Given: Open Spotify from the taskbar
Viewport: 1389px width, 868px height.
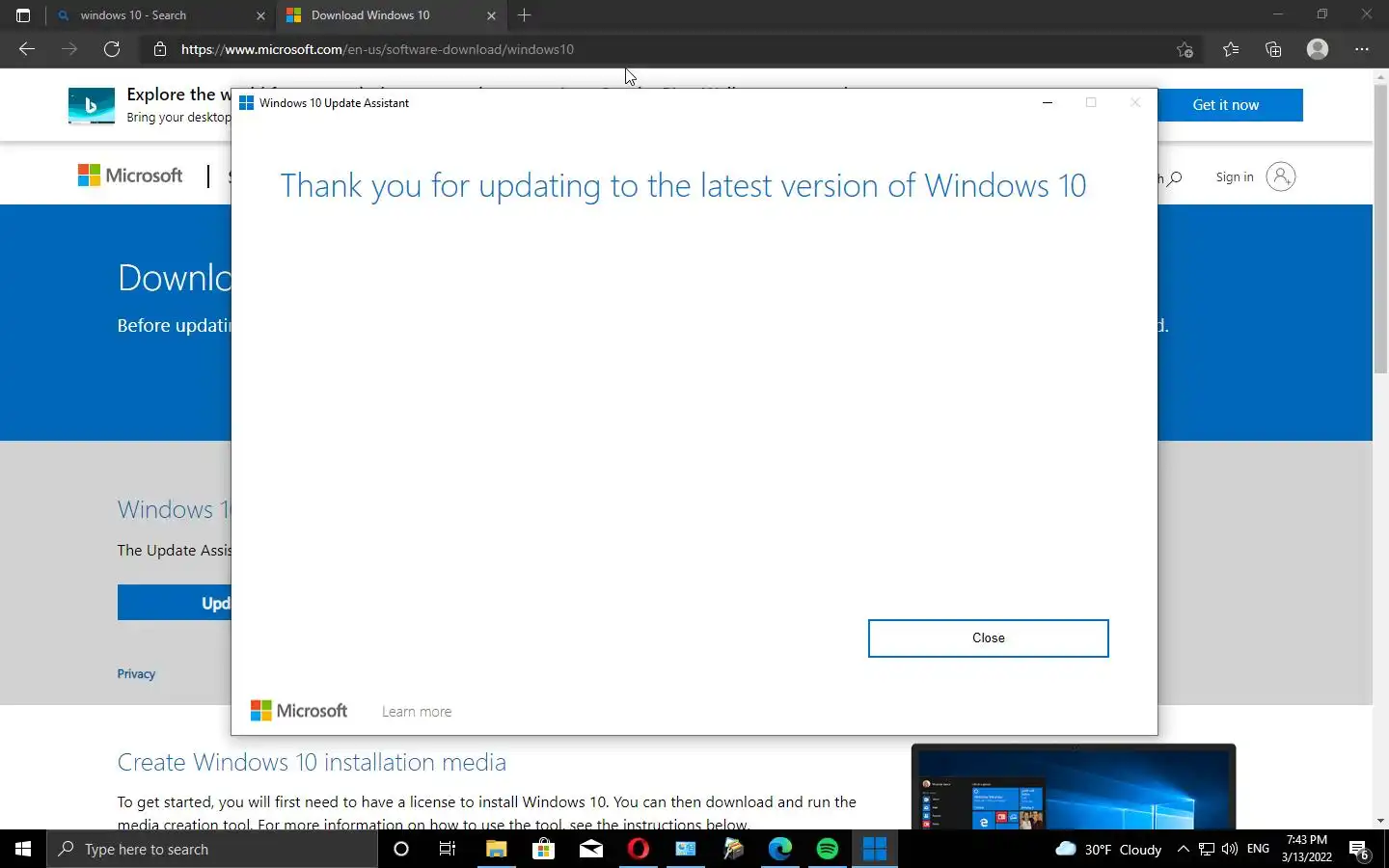Looking at the screenshot, I should click(x=828, y=849).
